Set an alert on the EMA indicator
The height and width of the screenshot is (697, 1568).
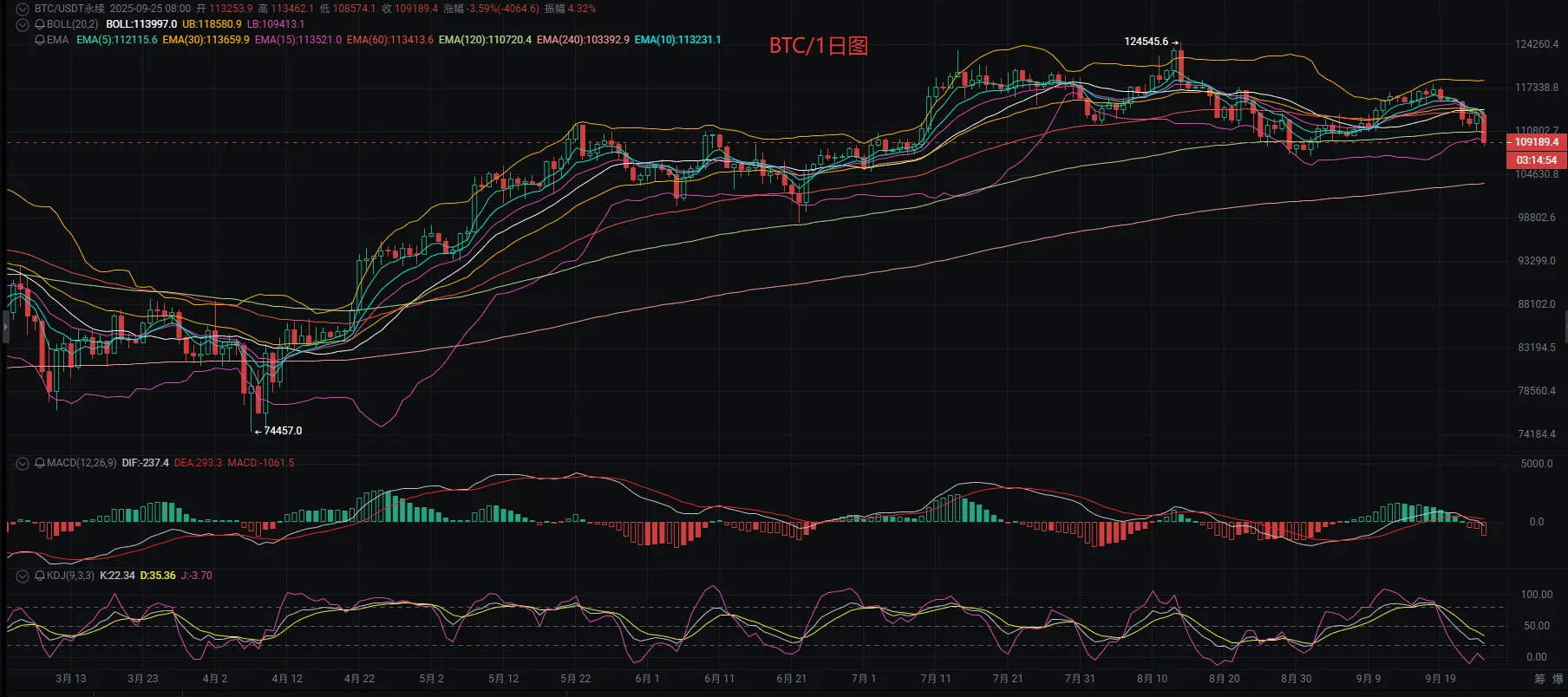point(40,40)
